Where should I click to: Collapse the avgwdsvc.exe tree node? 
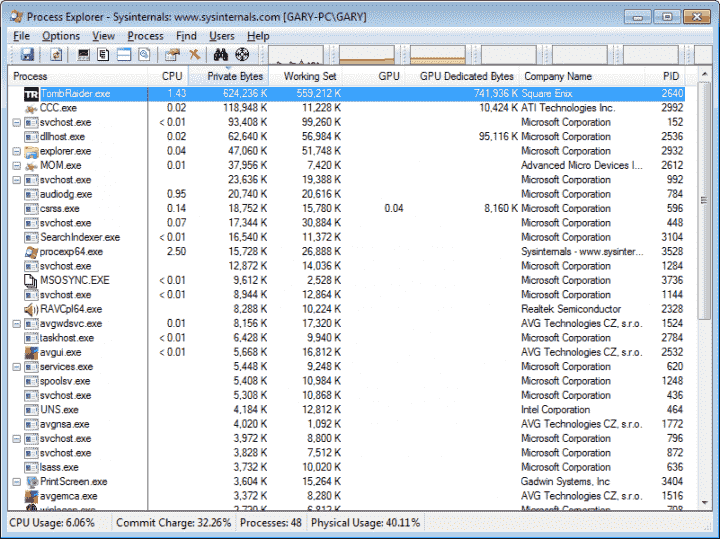click(17, 324)
